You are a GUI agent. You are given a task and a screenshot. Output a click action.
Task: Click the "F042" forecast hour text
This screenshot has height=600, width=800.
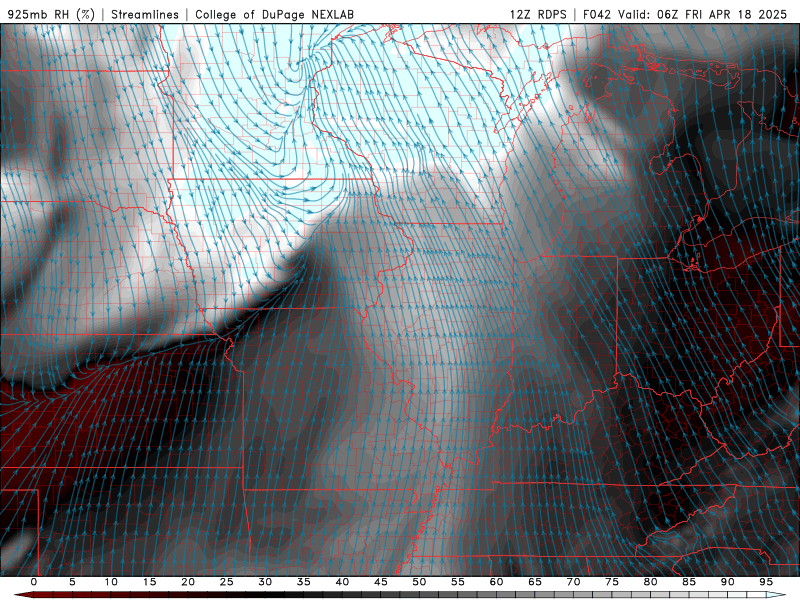(597, 14)
